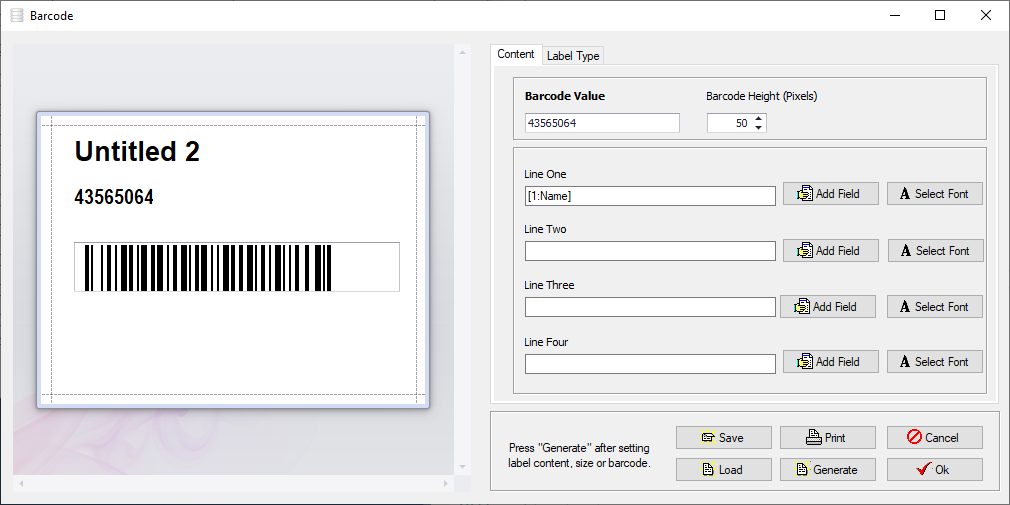Confirm with the Ok checkmark button
The height and width of the screenshot is (505, 1010).
coord(935,470)
